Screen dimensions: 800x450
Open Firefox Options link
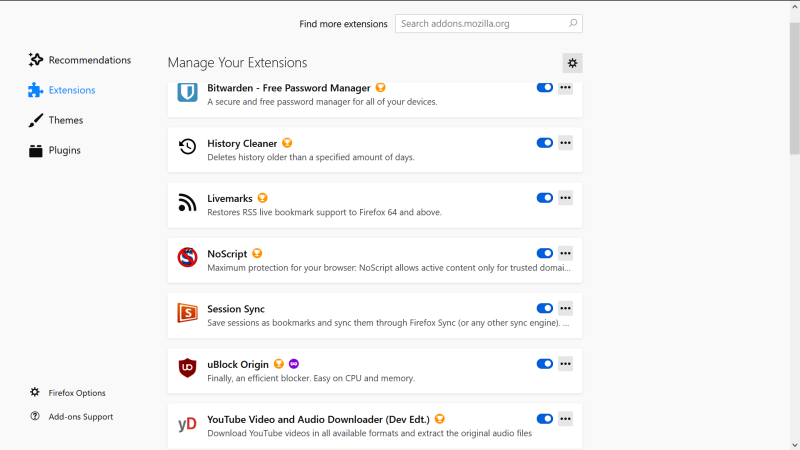click(x=76, y=393)
